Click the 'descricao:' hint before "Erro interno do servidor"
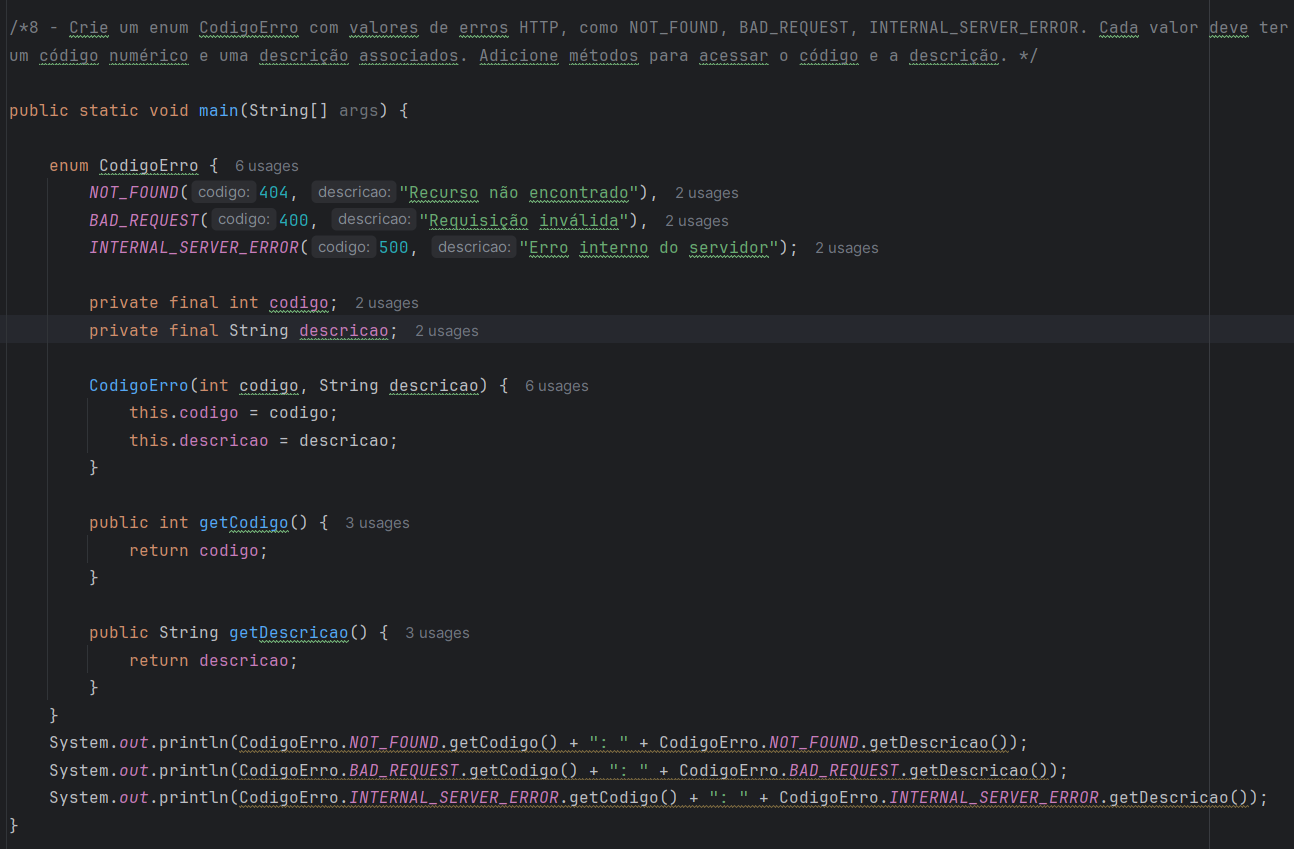Image resolution: width=1294 pixels, height=849 pixels. pyautogui.click(x=474, y=247)
